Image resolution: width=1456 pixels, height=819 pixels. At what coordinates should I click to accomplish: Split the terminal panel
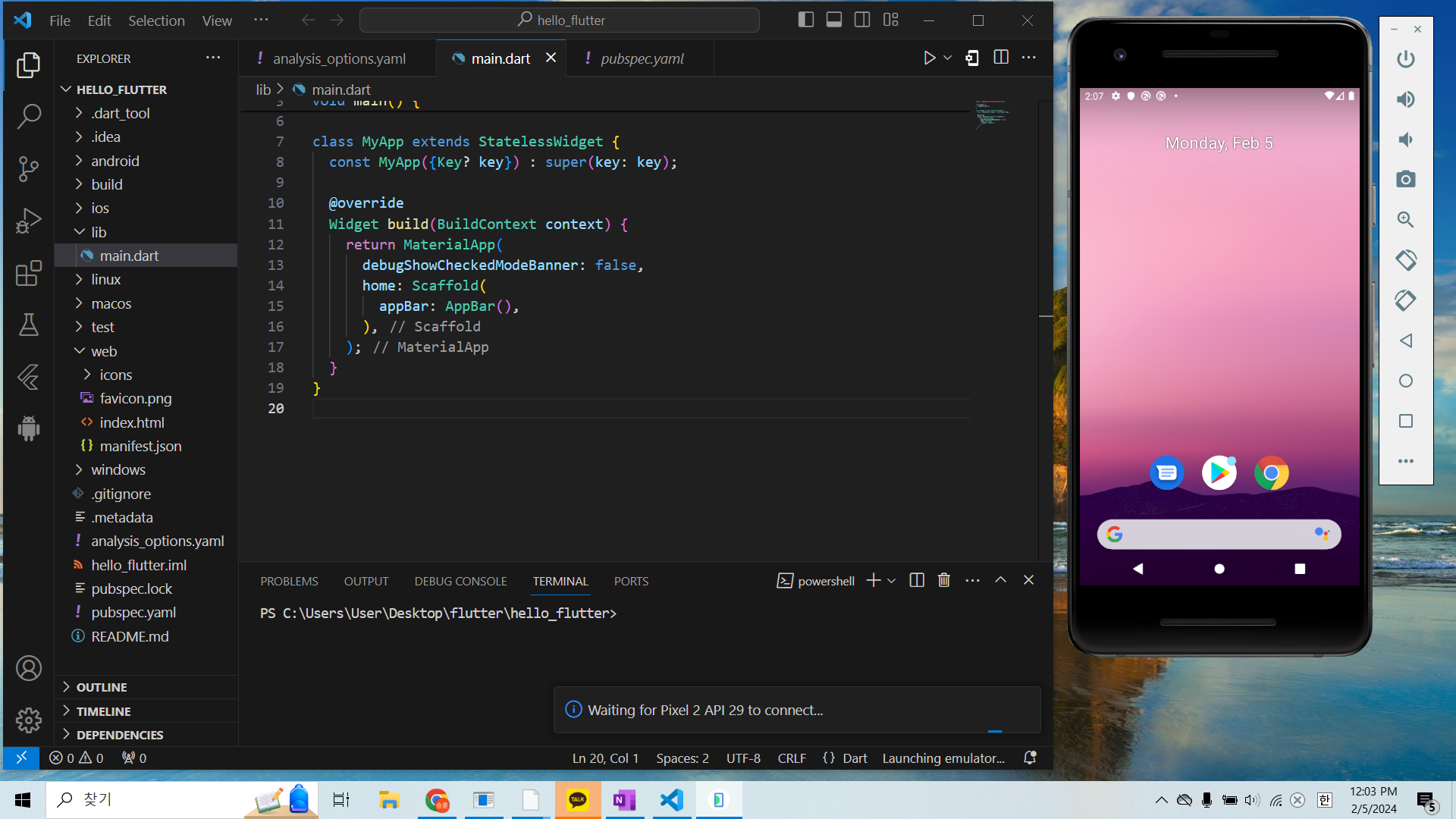[917, 580]
